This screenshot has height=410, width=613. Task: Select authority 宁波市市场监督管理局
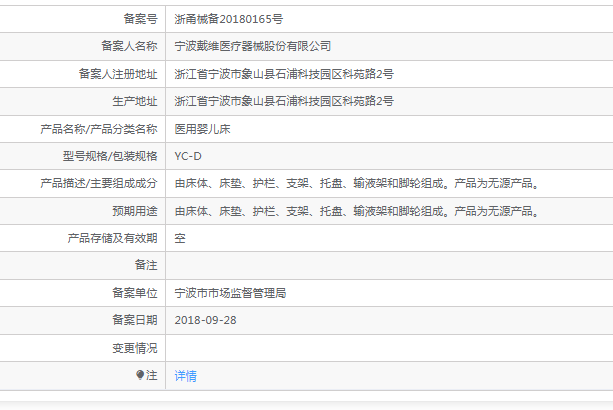pyautogui.click(x=230, y=293)
